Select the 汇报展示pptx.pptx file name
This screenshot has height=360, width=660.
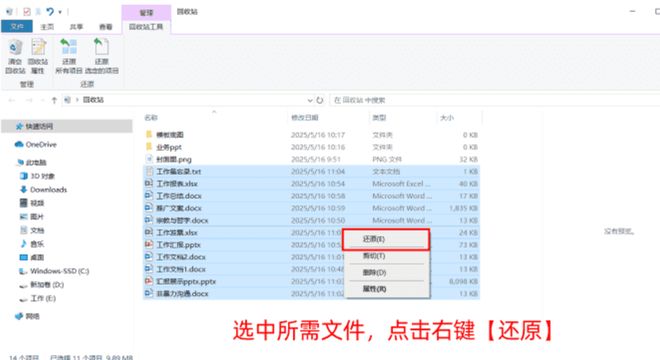186,281
